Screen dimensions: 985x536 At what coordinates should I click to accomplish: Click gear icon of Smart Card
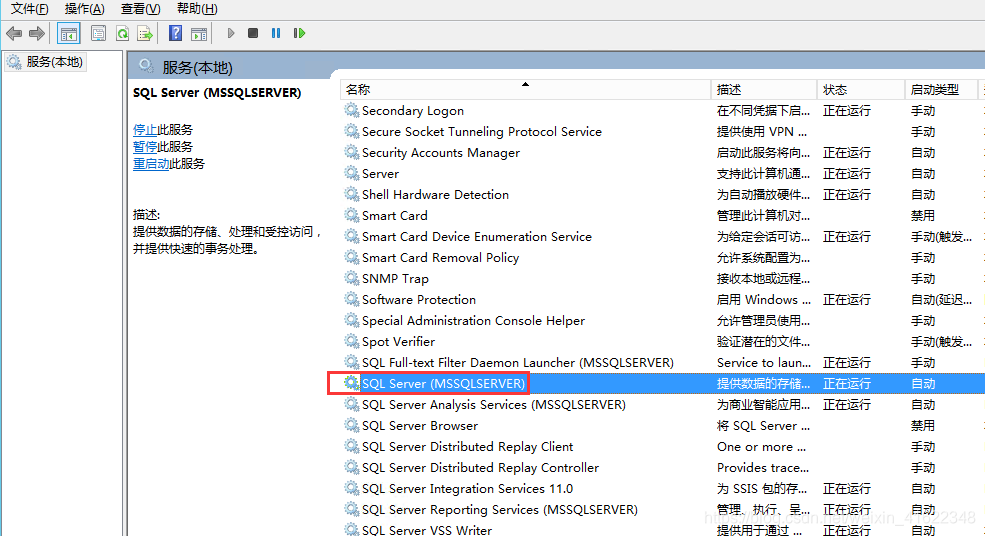coord(351,216)
